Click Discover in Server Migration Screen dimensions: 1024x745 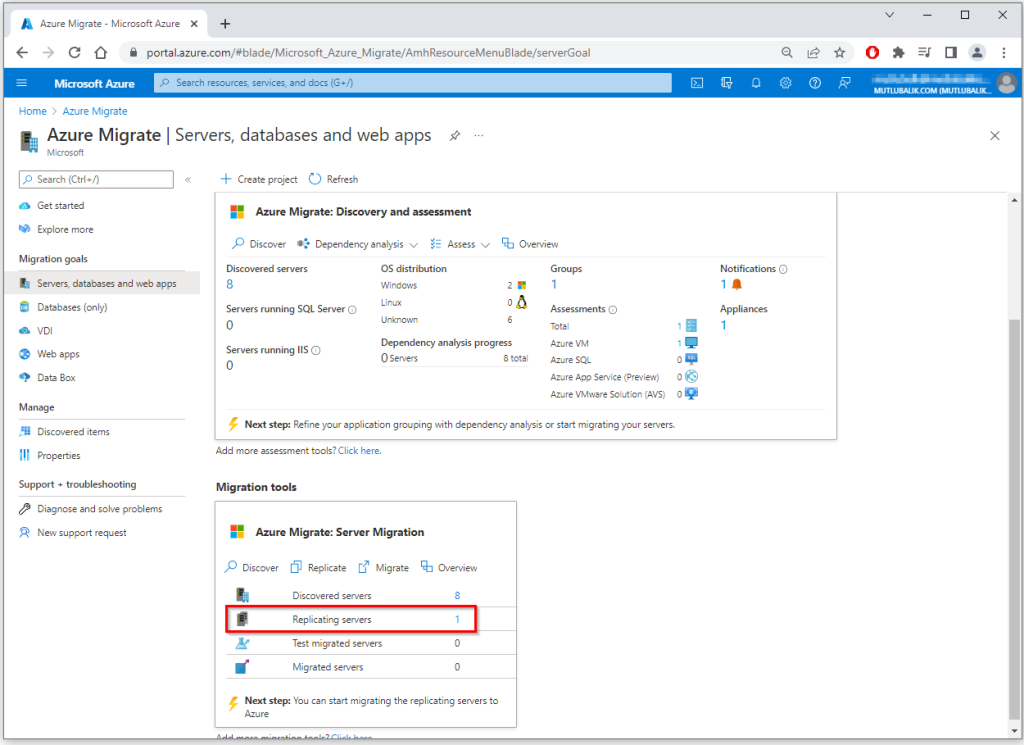[x=251, y=568]
